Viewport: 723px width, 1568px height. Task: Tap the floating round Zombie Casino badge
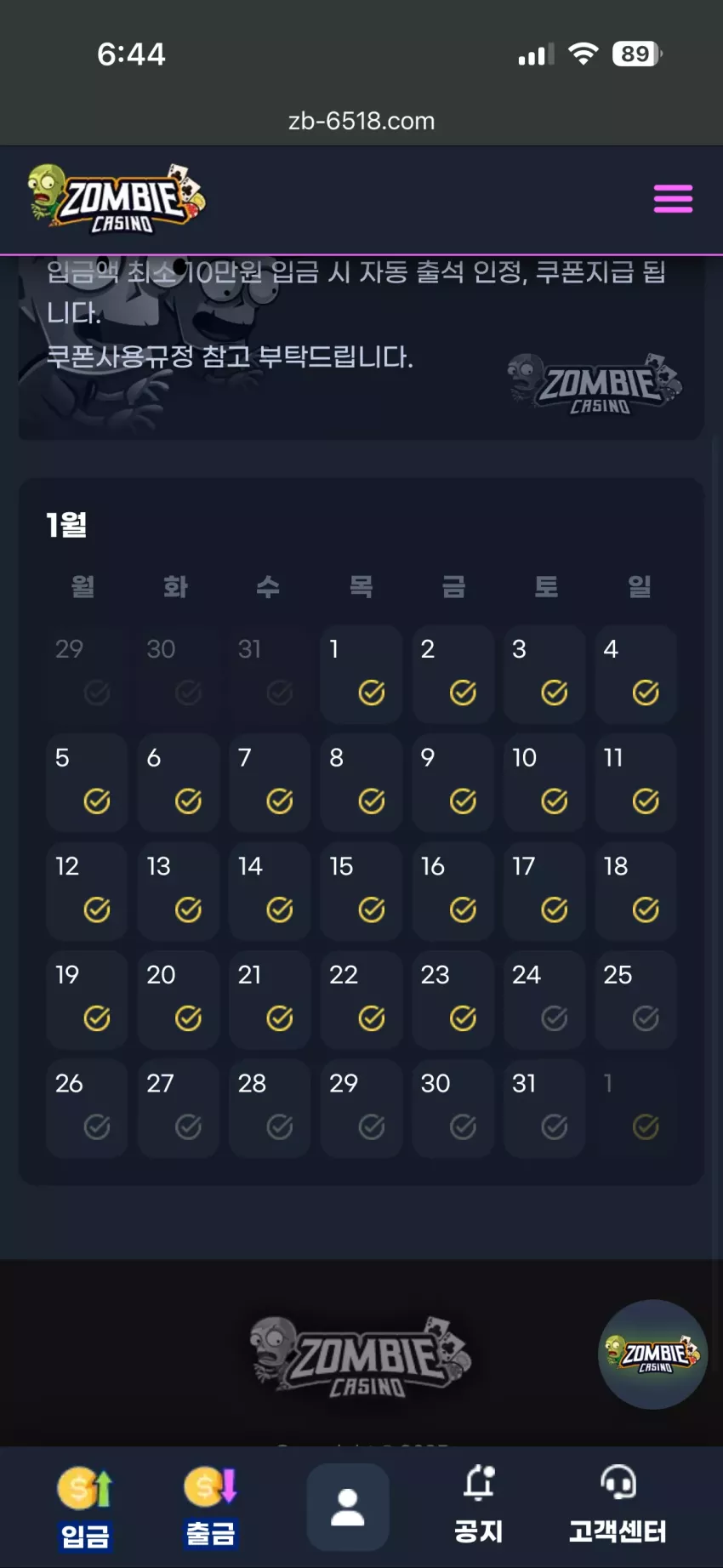[x=653, y=1354]
